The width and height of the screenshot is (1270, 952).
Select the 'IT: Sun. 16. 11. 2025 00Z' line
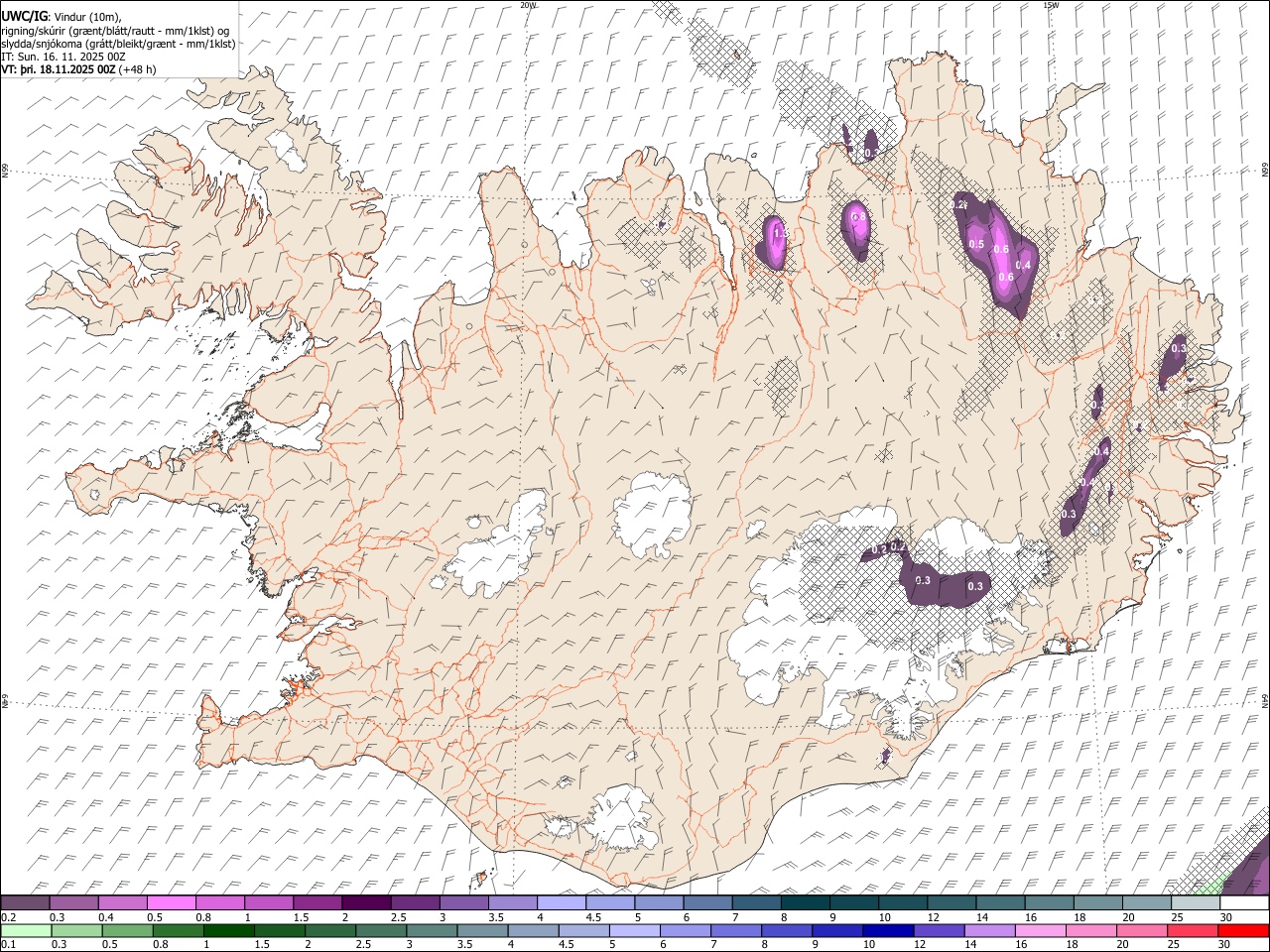tap(63, 57)
